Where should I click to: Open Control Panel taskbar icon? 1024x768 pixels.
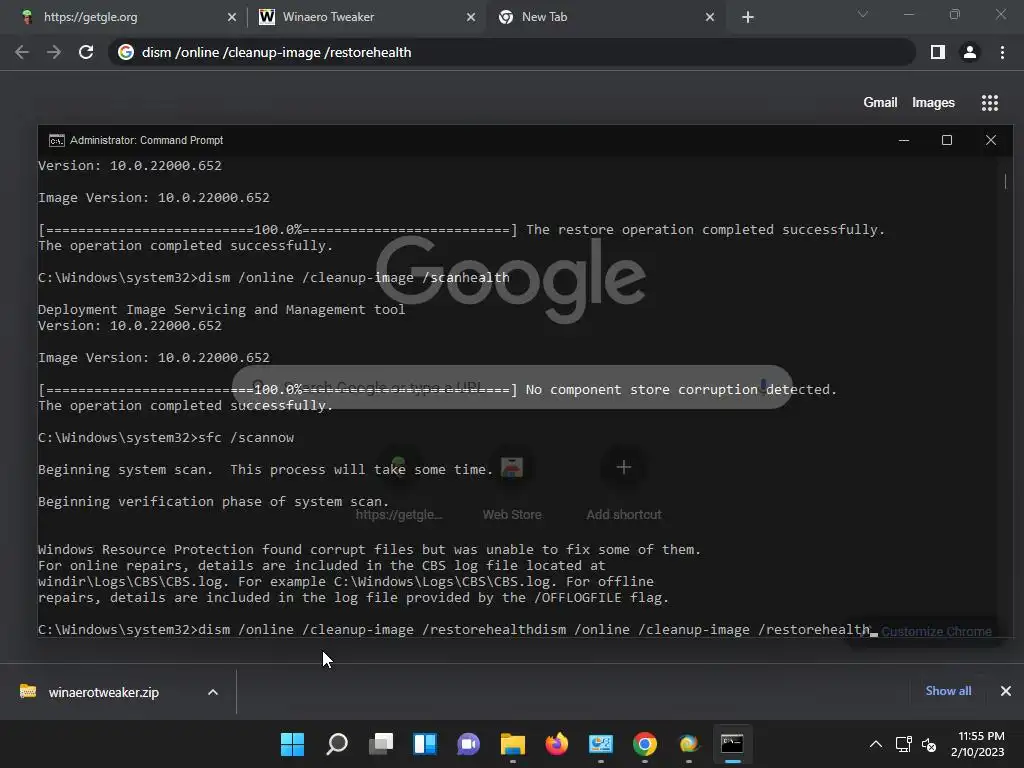coord(601,744)
